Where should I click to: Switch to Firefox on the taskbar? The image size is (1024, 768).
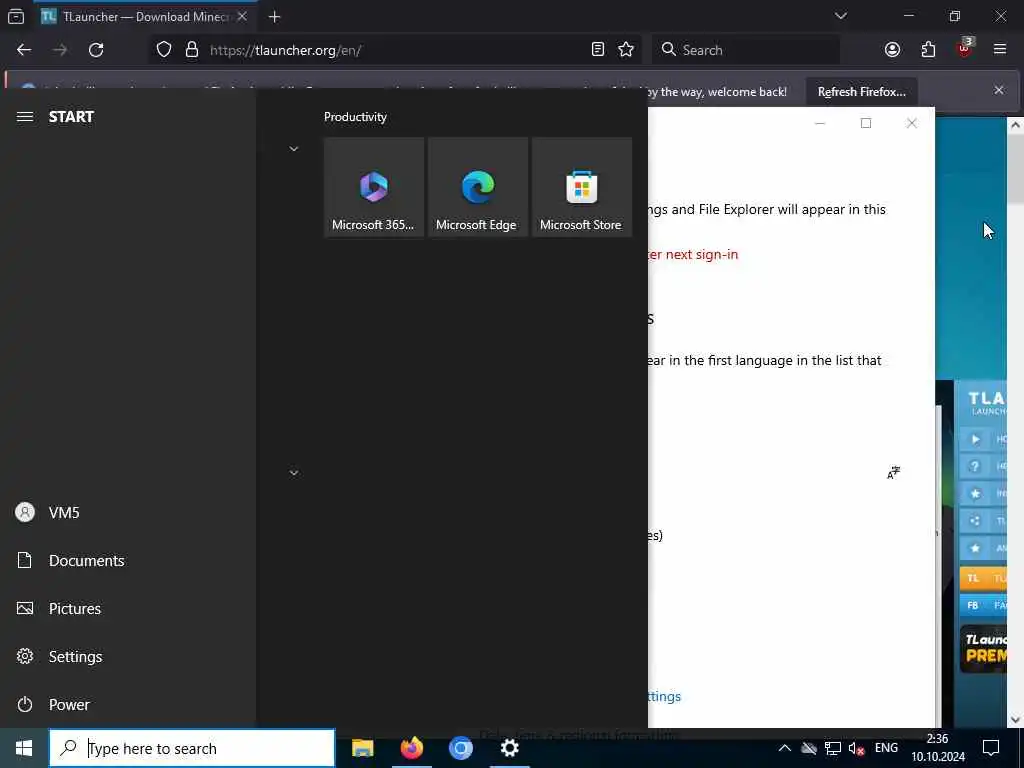coord(411,748)
